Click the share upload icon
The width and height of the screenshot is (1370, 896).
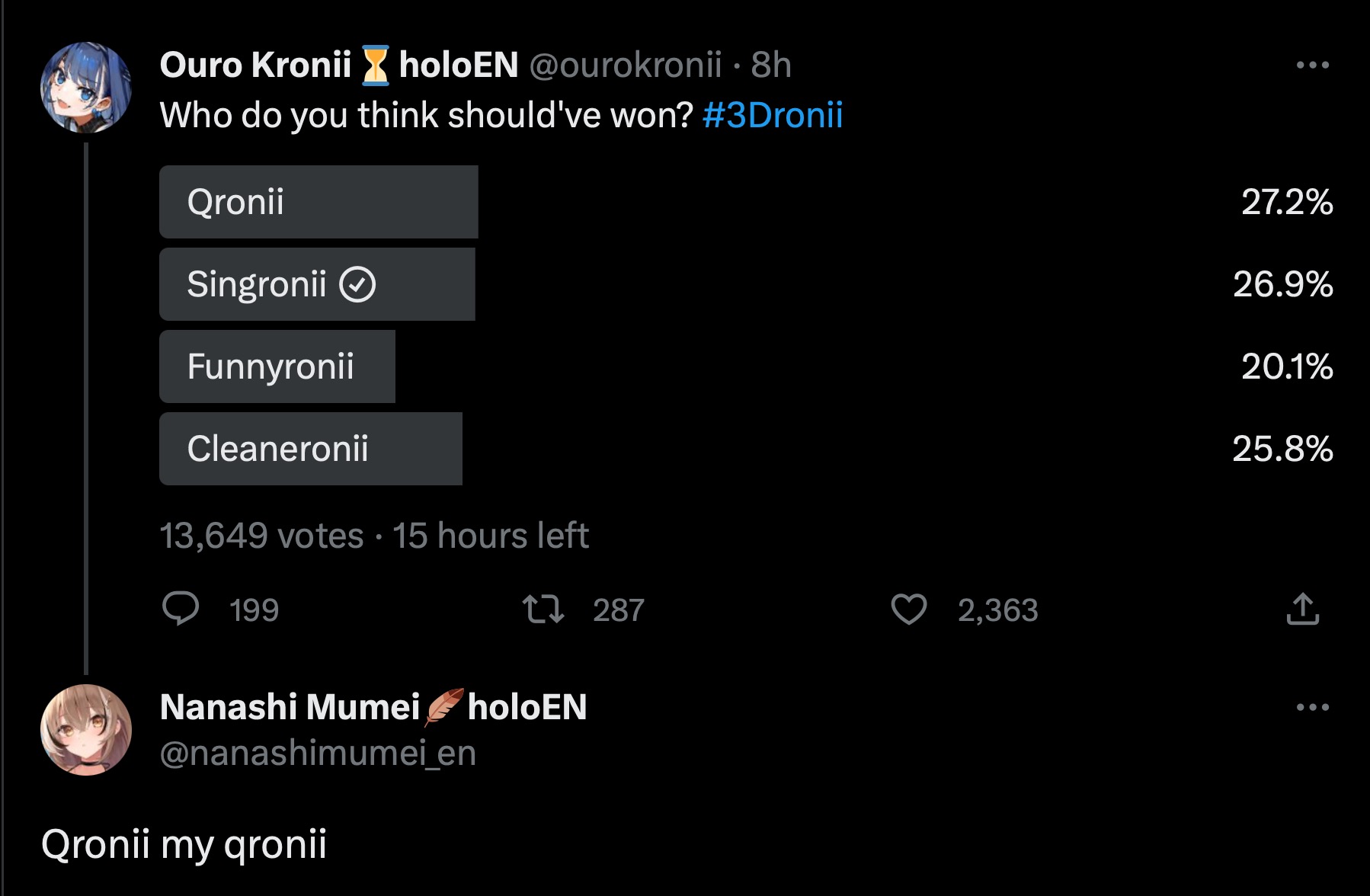(1302, 609)
